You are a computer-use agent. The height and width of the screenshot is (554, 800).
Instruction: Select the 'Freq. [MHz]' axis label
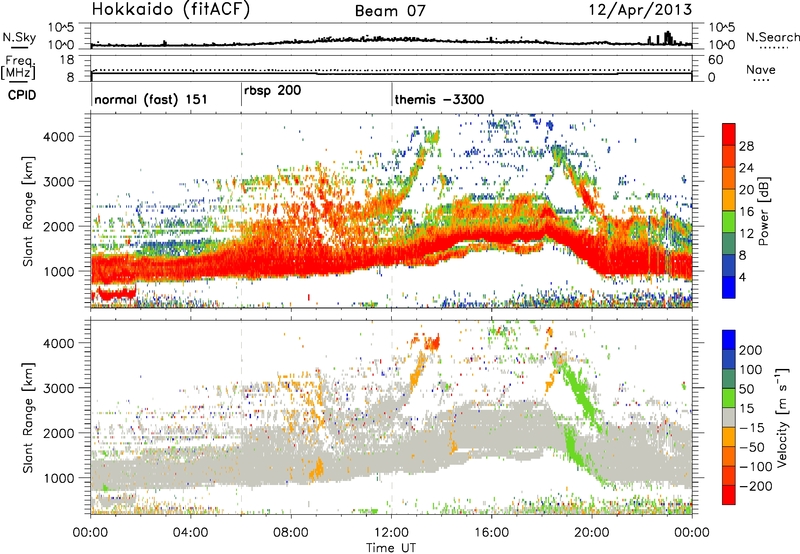click(x=19, y=68)
